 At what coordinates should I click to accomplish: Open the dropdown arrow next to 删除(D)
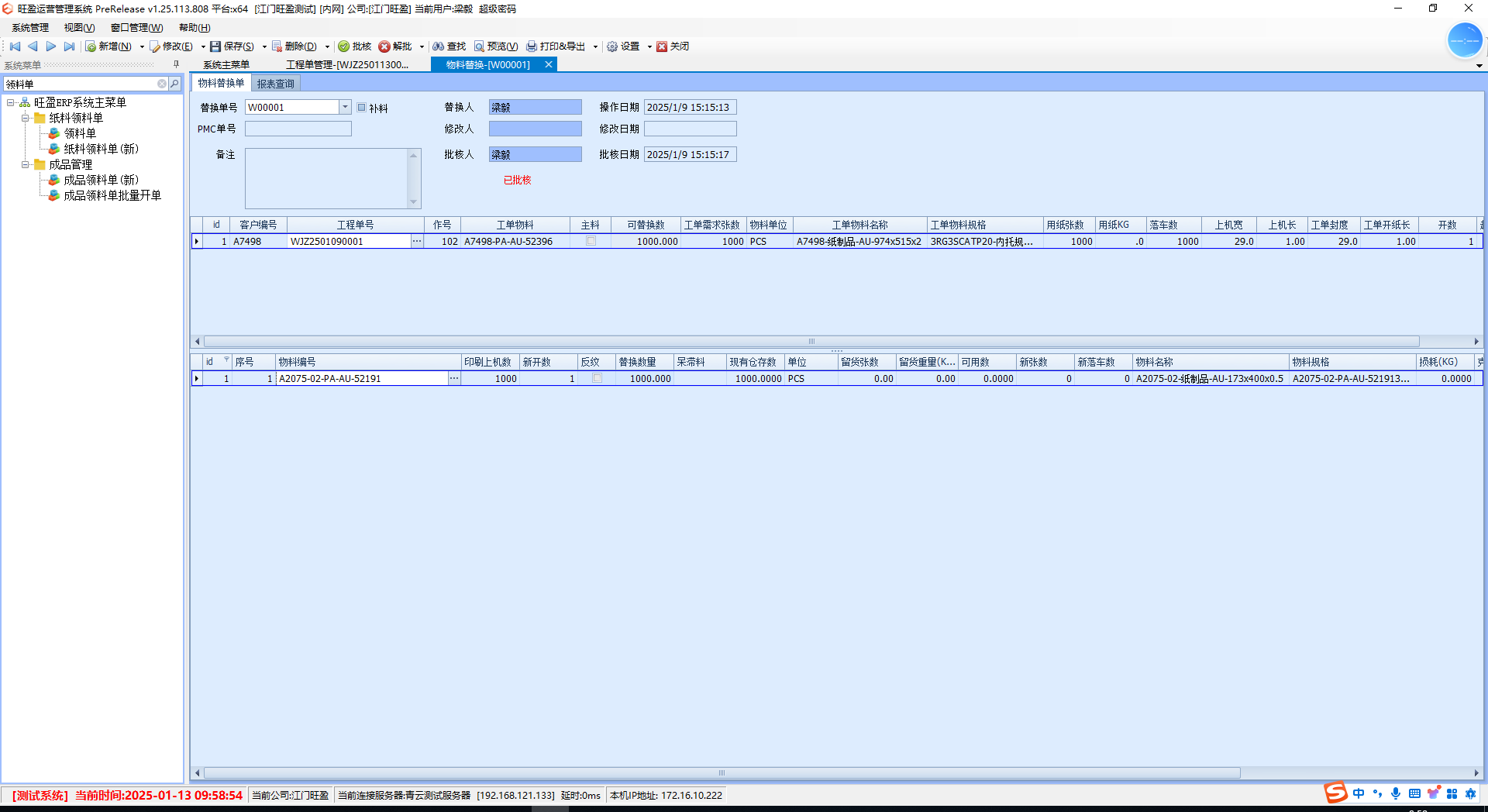click(327, 46)
